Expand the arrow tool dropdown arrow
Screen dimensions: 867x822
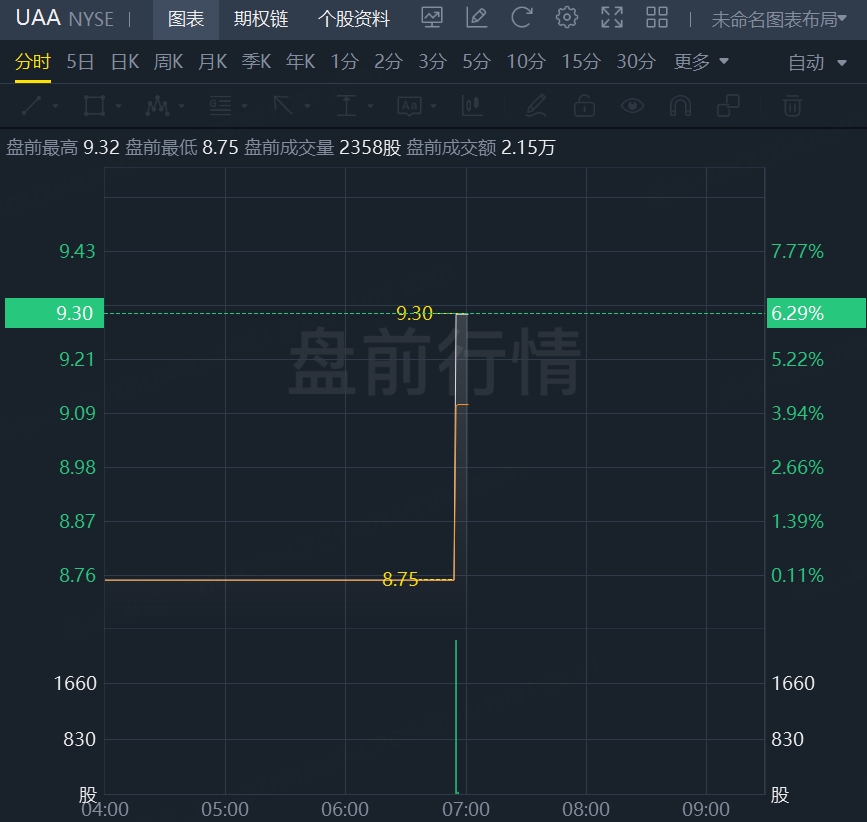click(307, 106)
